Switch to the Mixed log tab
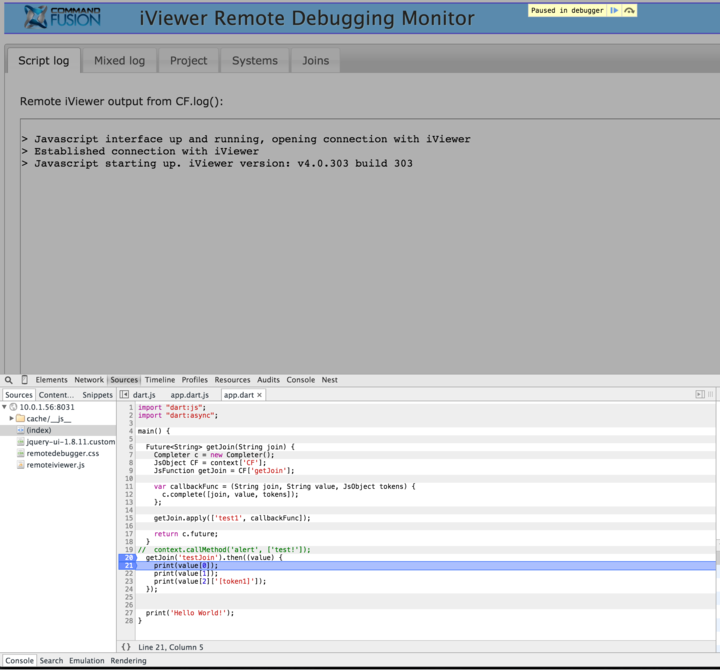Viewport: 720px width, 670px height. coord(119,61)
